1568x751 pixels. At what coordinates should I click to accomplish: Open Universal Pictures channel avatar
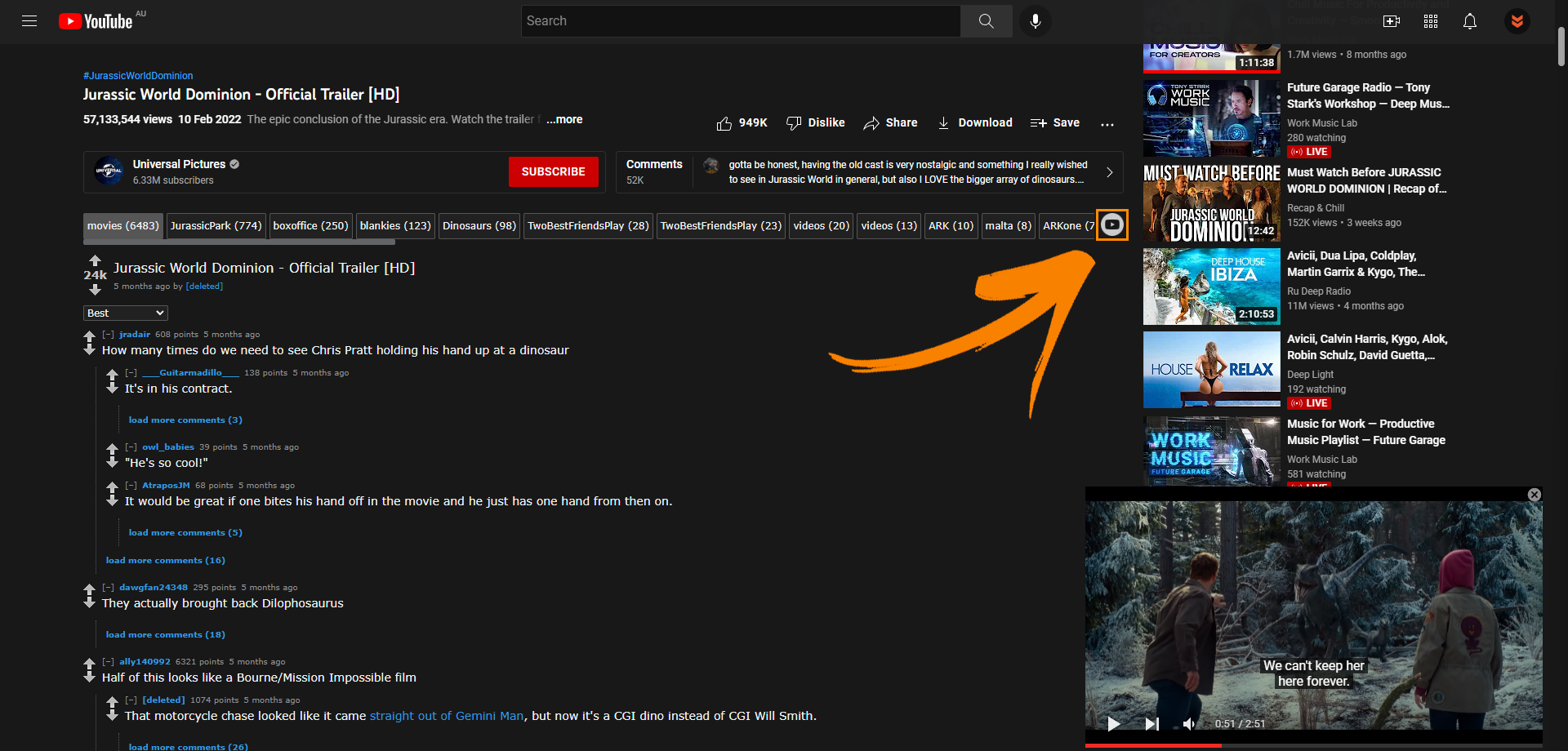coord(109,171)
